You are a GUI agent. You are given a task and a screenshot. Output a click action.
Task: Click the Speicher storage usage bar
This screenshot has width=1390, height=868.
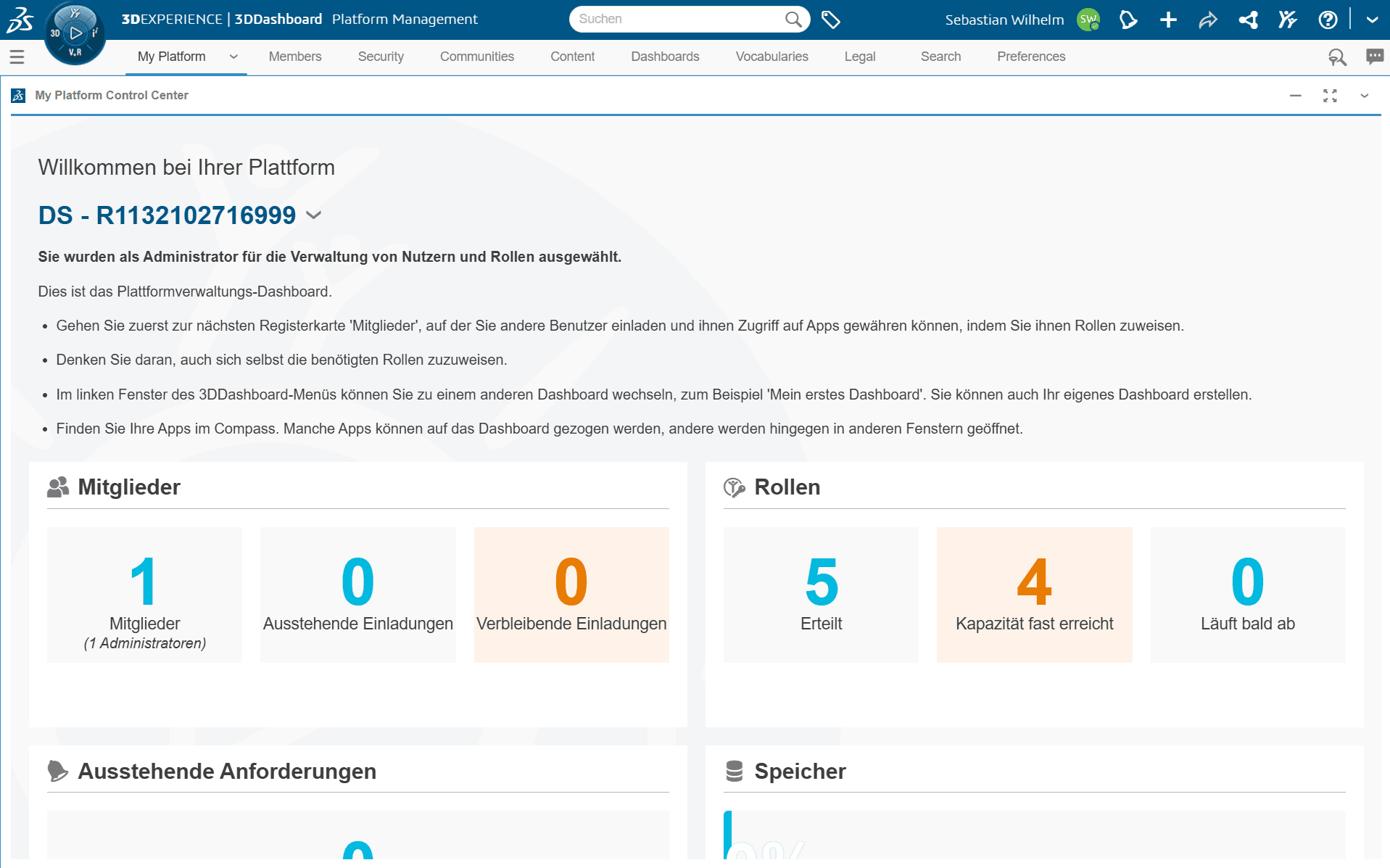point(1034,835)
